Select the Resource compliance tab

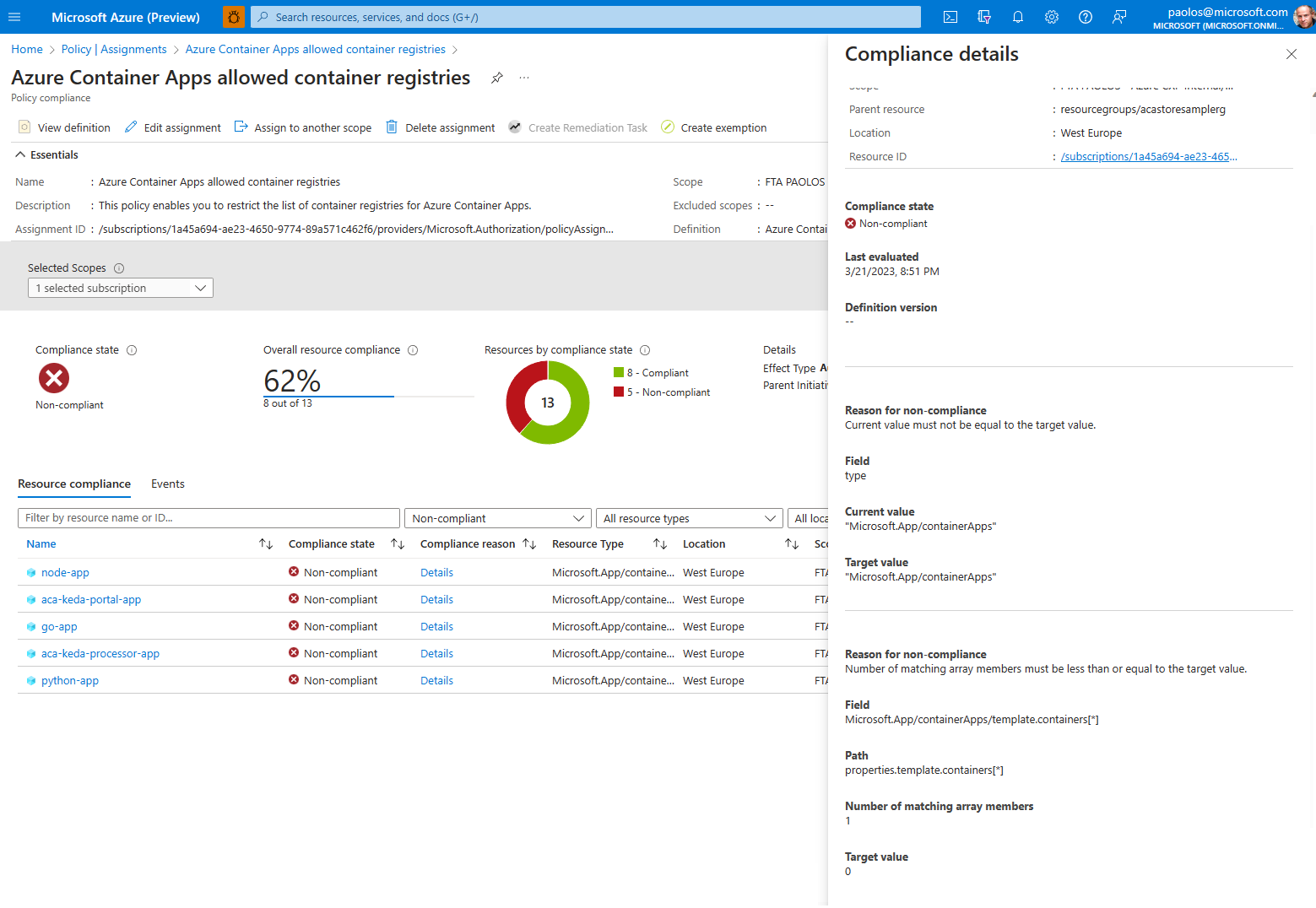[x=74, y=484]
